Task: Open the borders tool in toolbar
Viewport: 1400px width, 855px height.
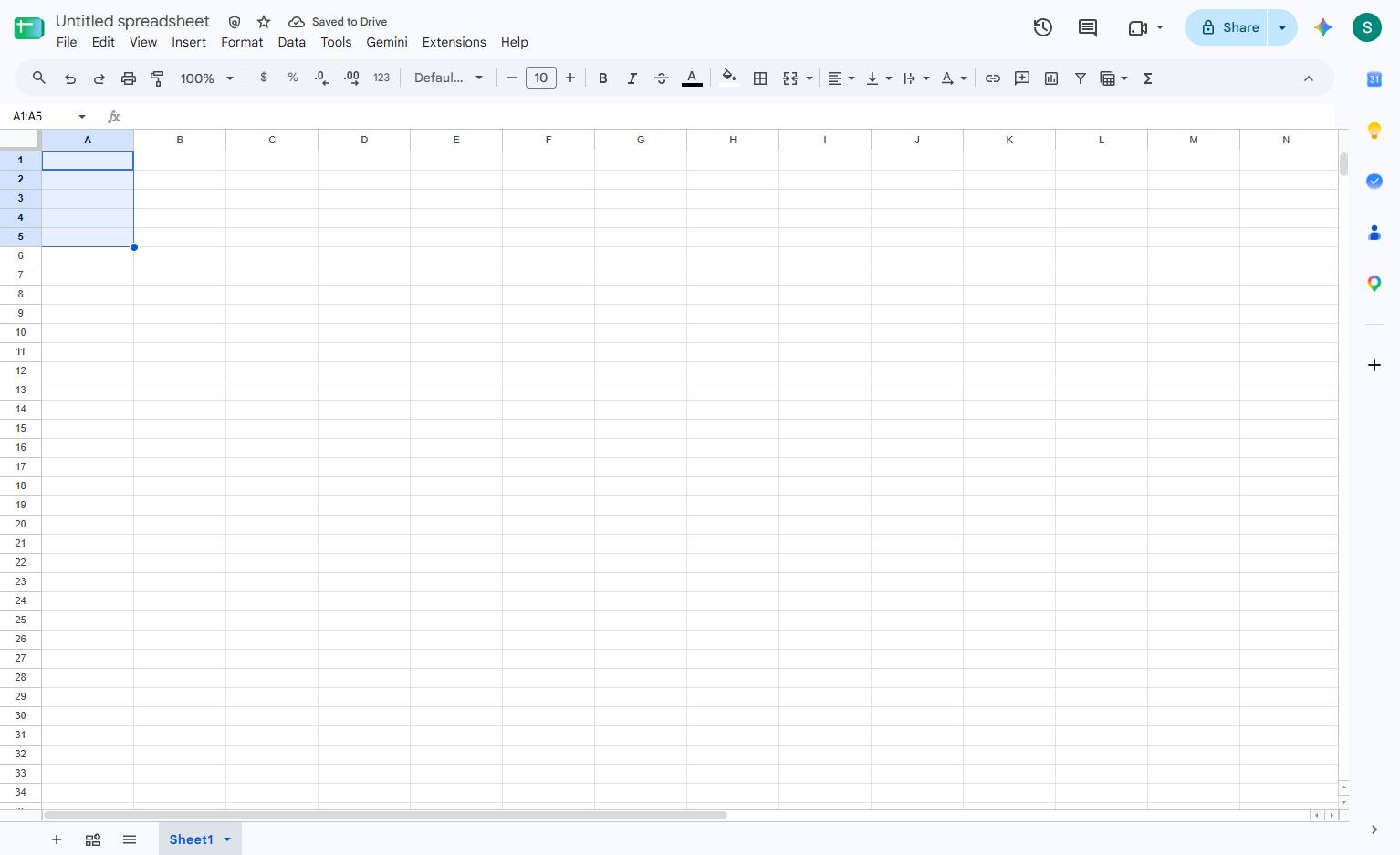Action: click(x=759, y=78)
